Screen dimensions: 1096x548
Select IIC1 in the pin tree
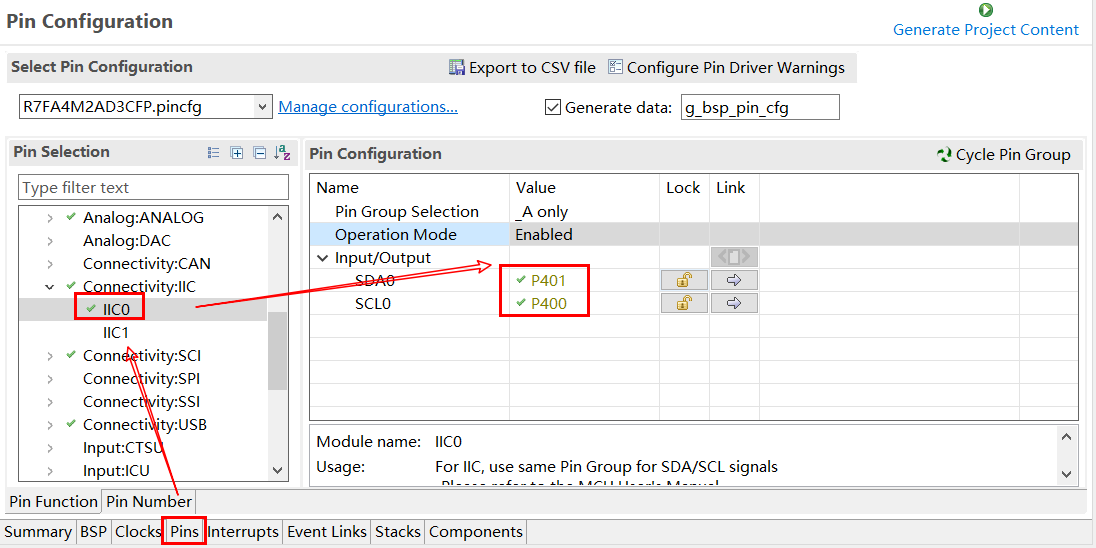tap(115, 333)
